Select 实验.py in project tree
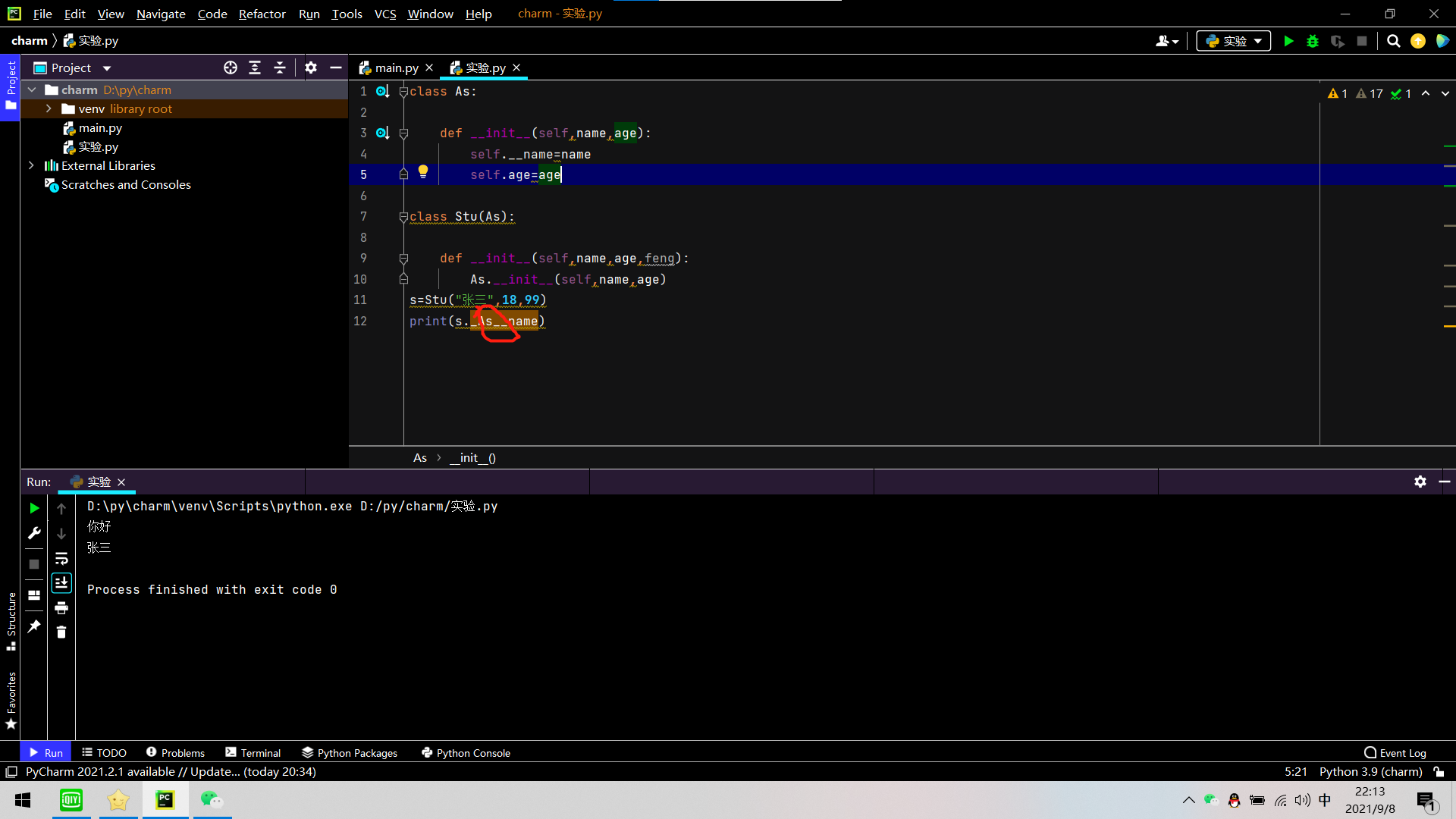1456x819 pixels. pyautogui.click(x=90, y=146)
